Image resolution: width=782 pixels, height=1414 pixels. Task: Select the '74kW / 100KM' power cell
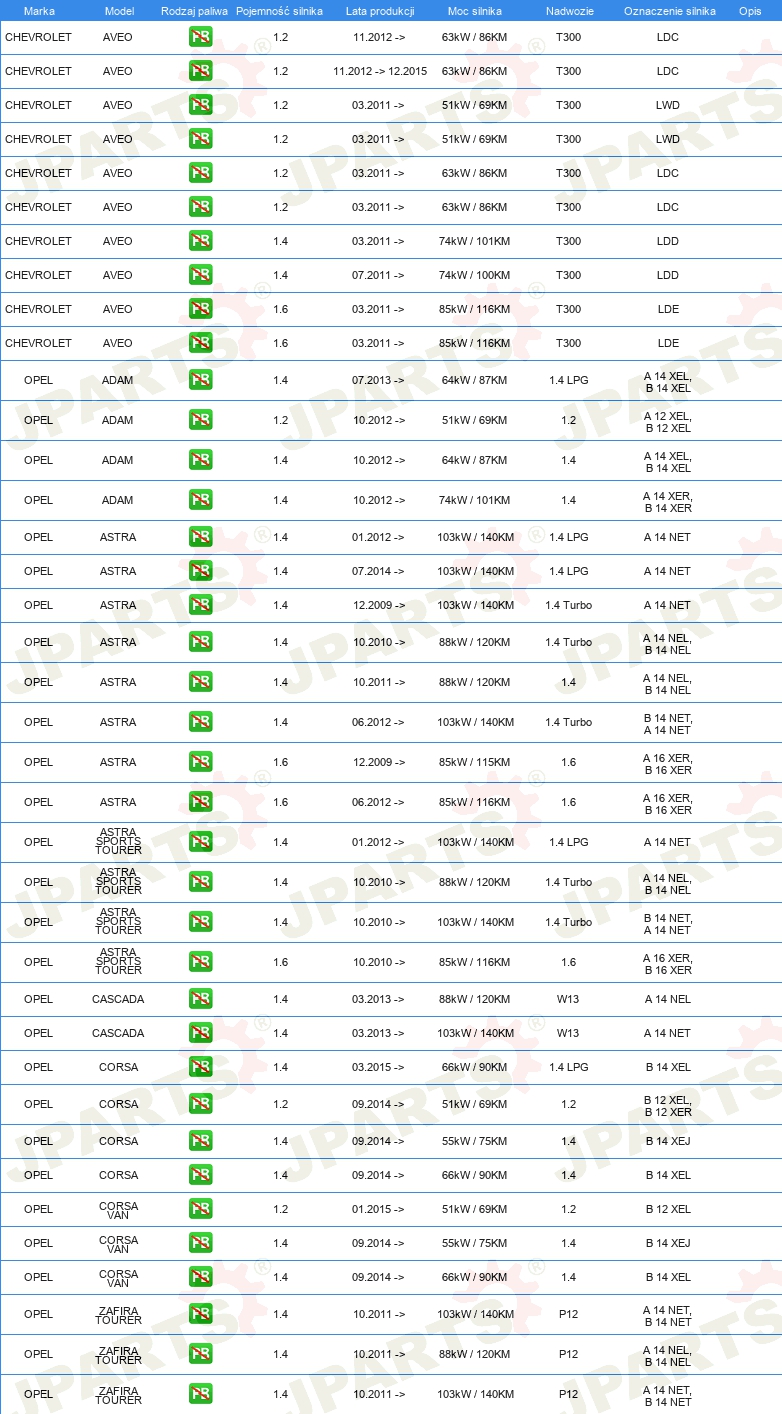475,275
